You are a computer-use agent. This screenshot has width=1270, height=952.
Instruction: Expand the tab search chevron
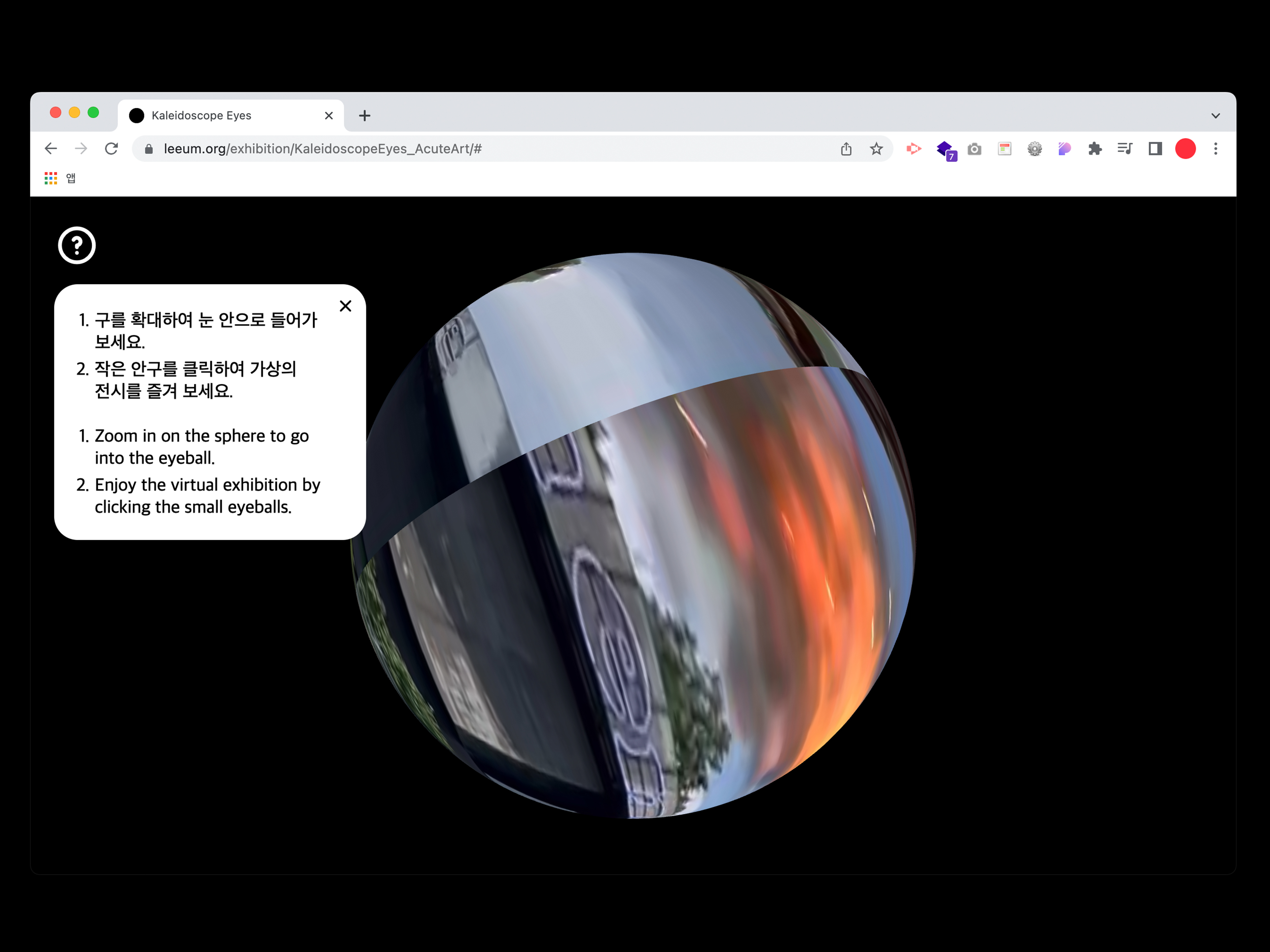pos(1215,116)
